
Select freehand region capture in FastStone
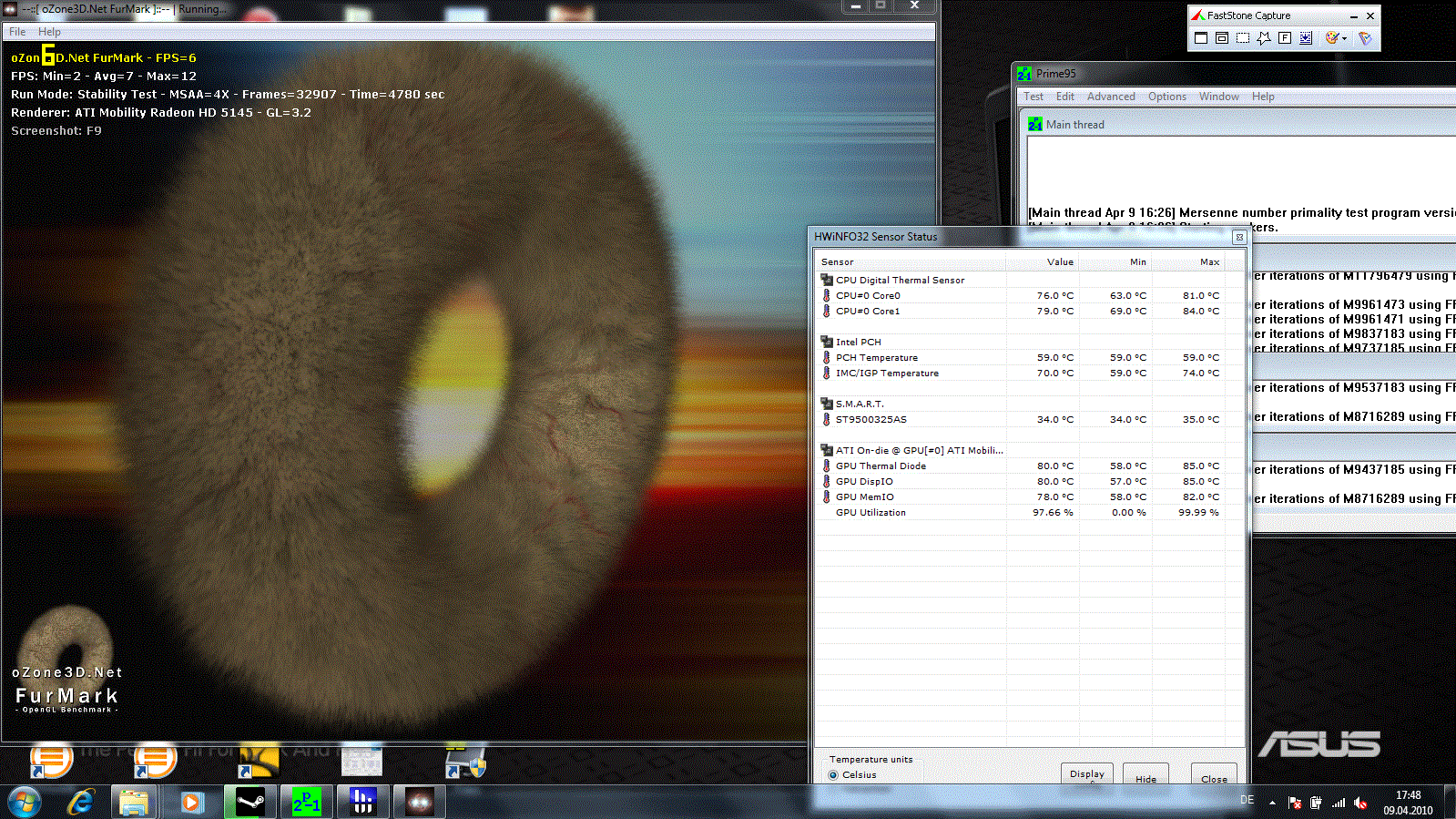pyautogui.click(x=1264, y=38)
